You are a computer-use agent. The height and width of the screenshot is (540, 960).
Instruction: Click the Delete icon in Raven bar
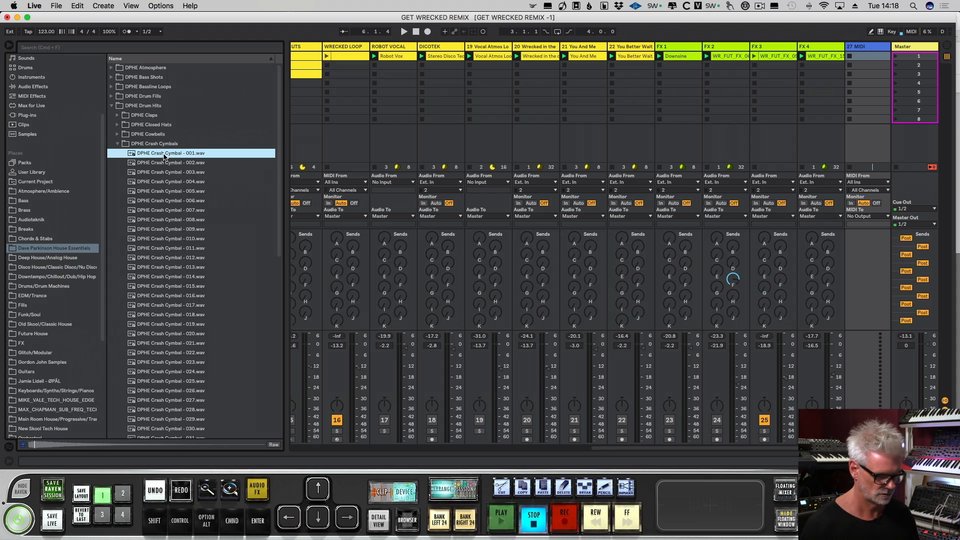pos(563,488)
